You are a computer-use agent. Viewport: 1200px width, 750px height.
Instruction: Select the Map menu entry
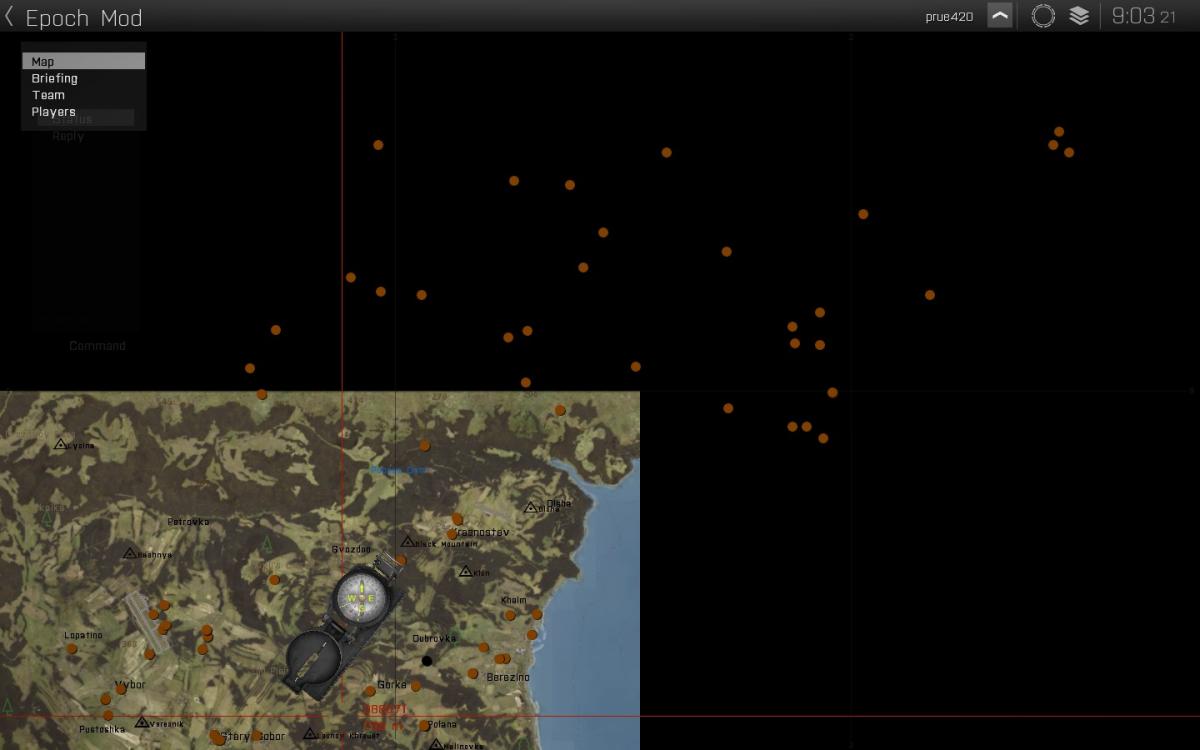(x=84, y=61)
